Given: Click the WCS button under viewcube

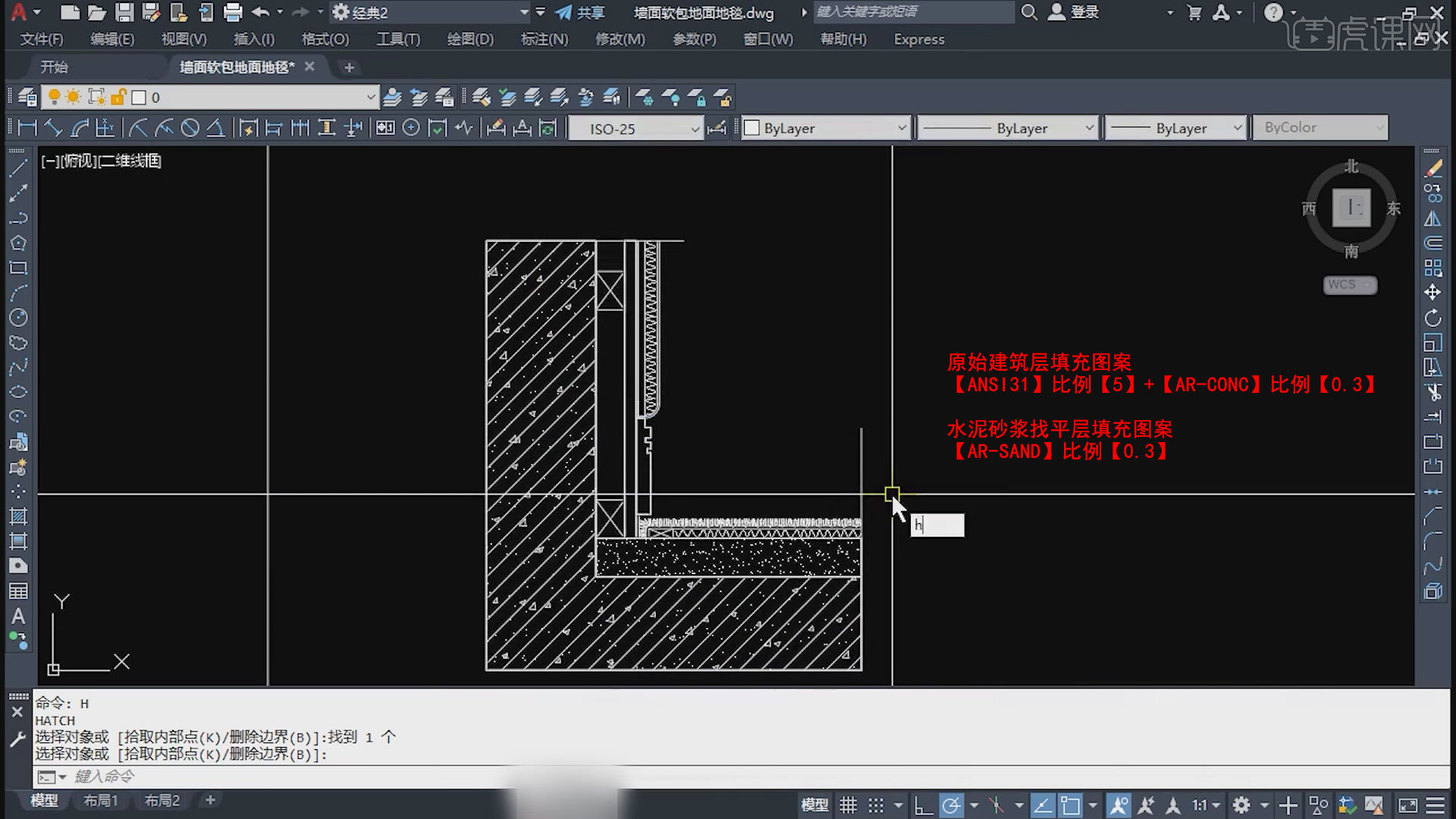Looking at the screenshot, I should tap(1349, 284).
